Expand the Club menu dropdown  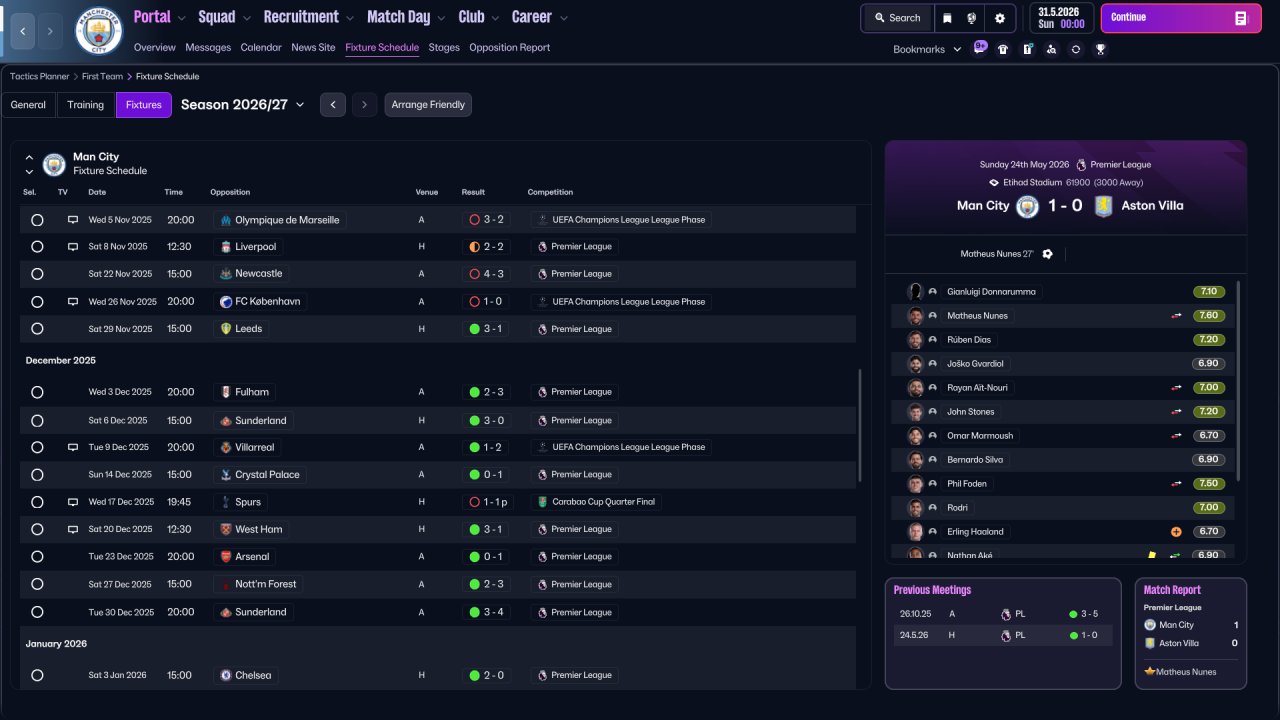494,18
